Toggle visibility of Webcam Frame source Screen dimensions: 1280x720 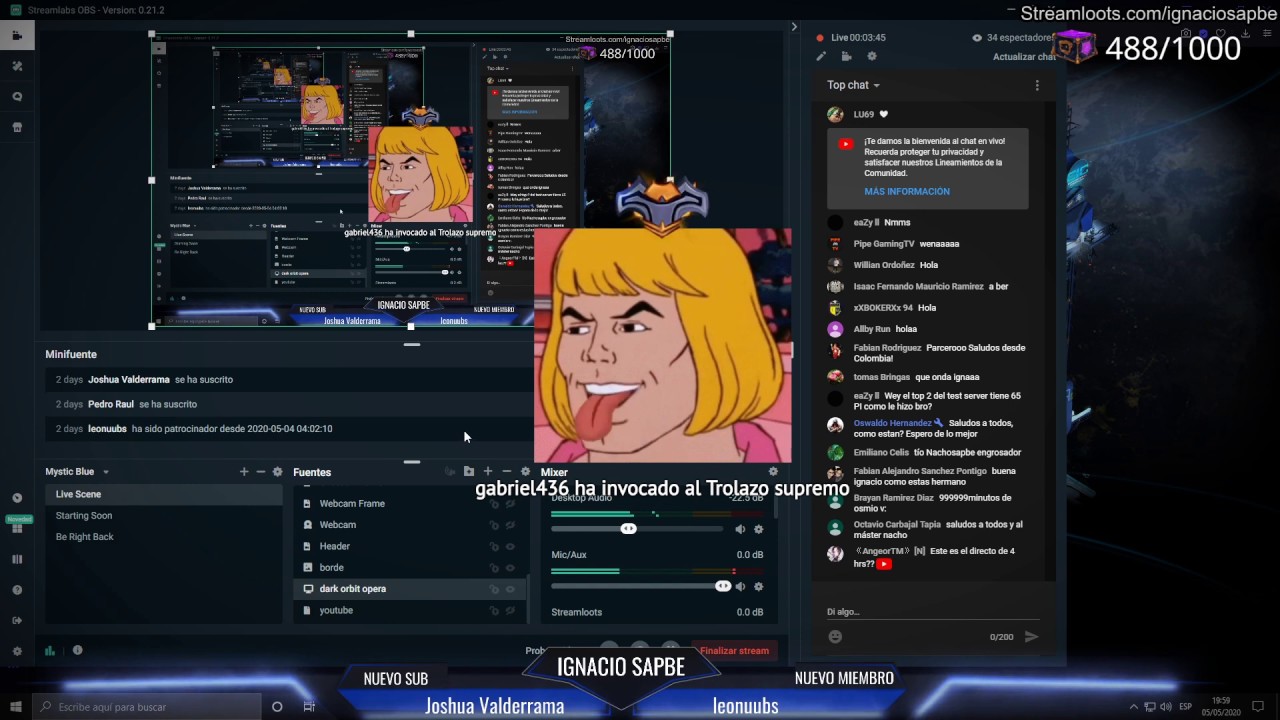(x=510, y=504)
